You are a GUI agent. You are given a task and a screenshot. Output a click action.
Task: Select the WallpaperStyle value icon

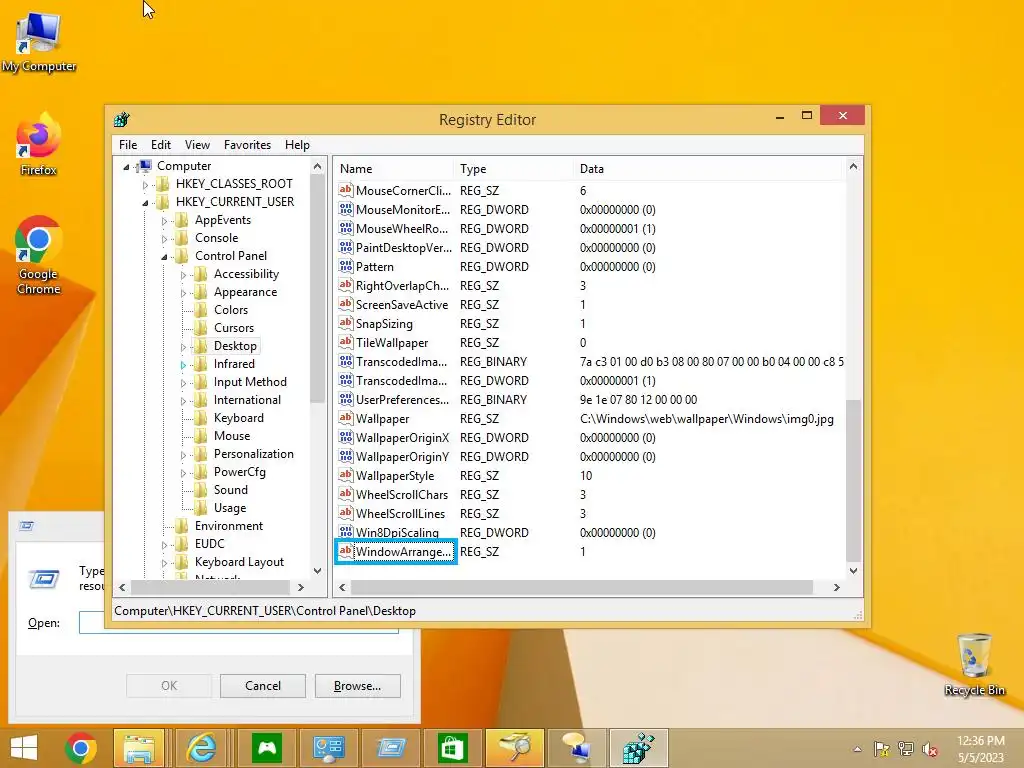pyautogui.click(x=345, y=475)
